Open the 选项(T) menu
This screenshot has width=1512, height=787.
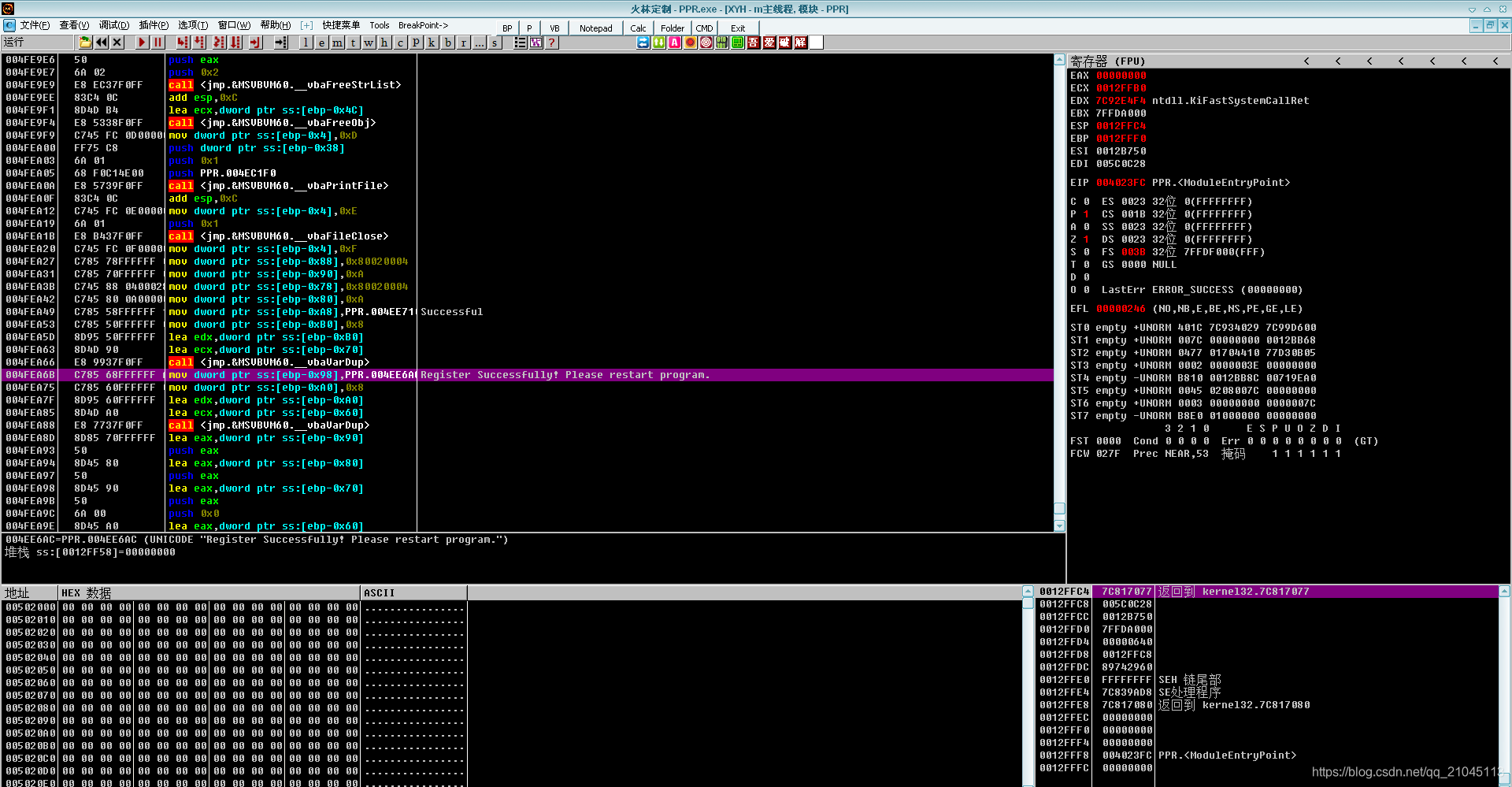tap(193, 25)
